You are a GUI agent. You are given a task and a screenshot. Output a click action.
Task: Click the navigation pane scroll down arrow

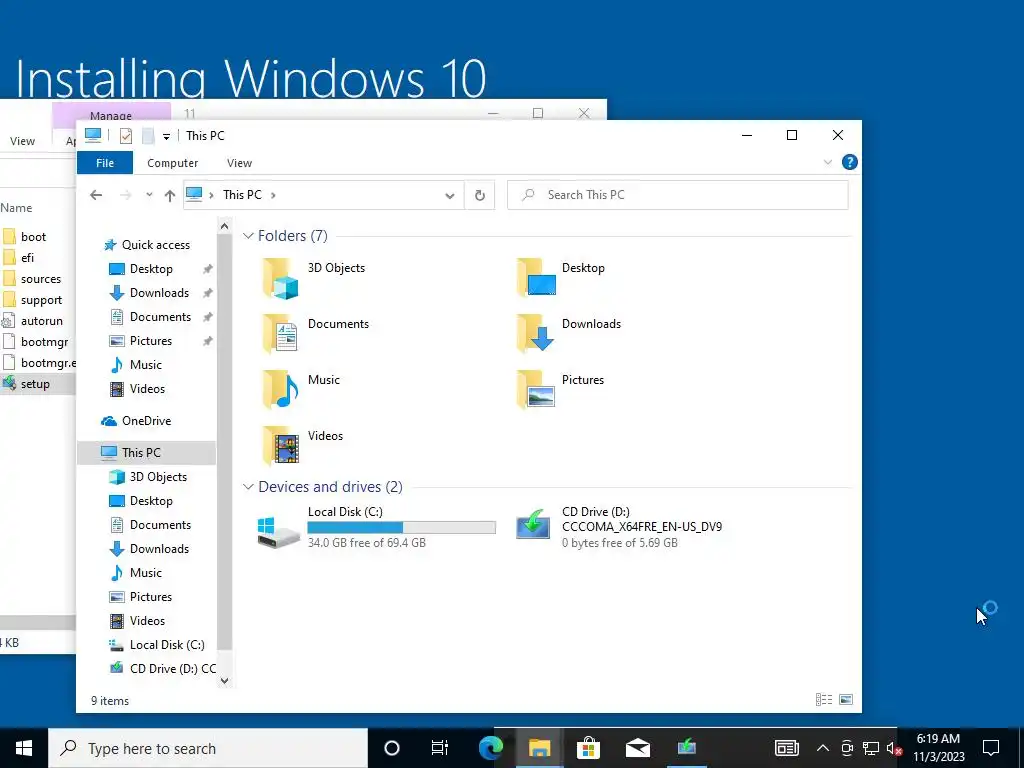224,680
